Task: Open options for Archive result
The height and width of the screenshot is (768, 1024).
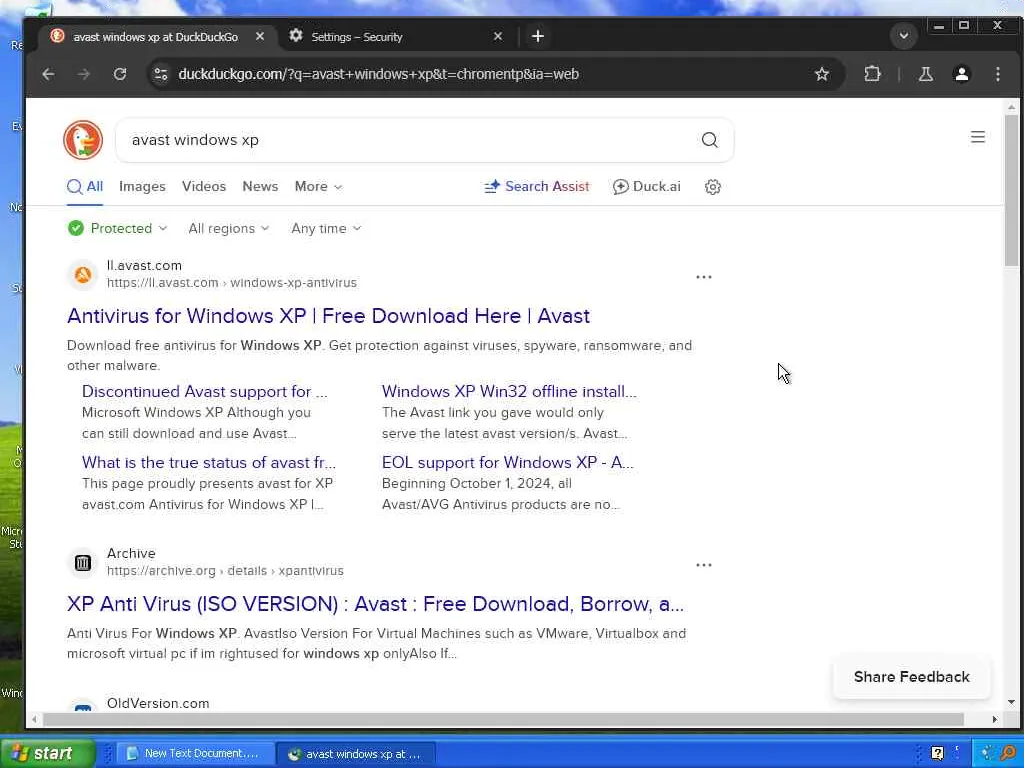Action: pyautogui.click(x=703, y=565)
